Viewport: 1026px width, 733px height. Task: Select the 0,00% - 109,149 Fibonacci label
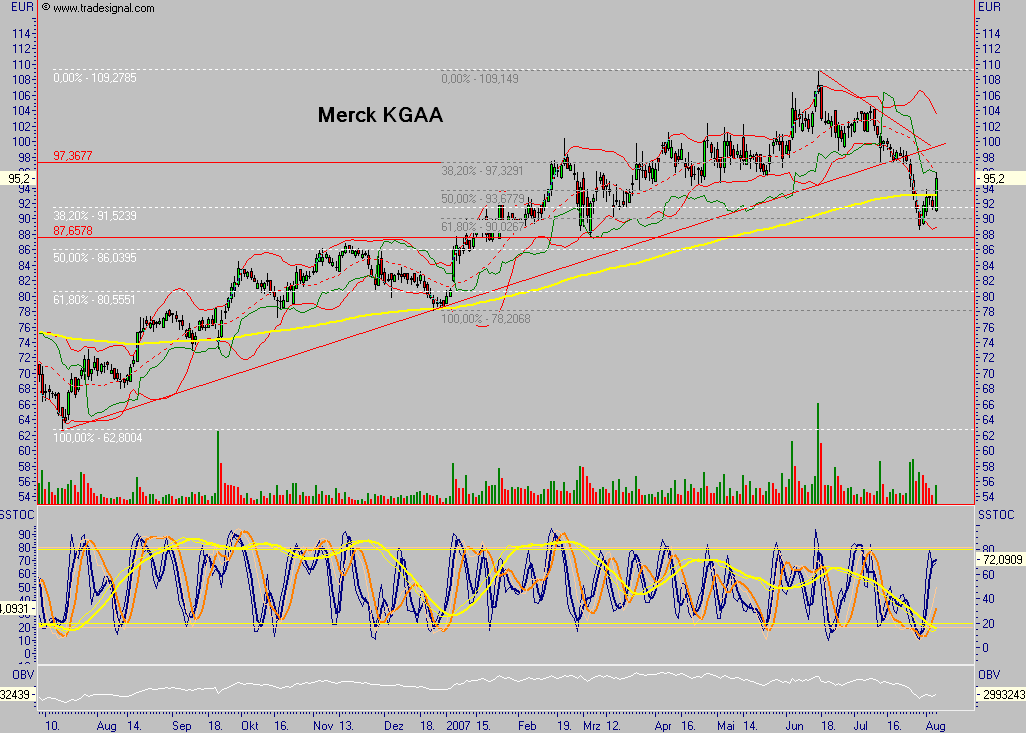click(480, 79)
